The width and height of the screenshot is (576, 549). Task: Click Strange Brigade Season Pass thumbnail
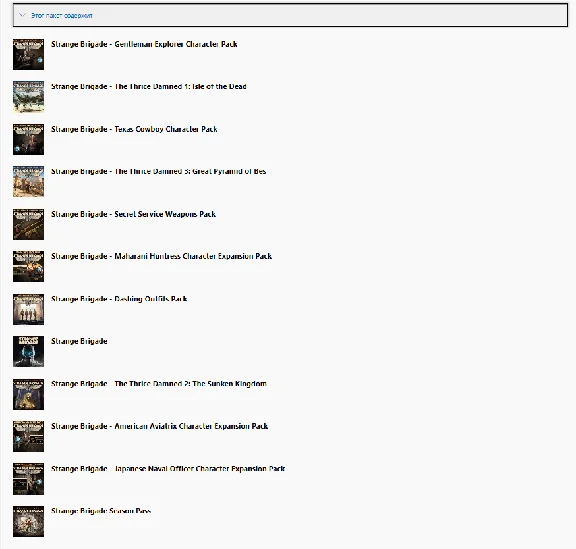28,521
